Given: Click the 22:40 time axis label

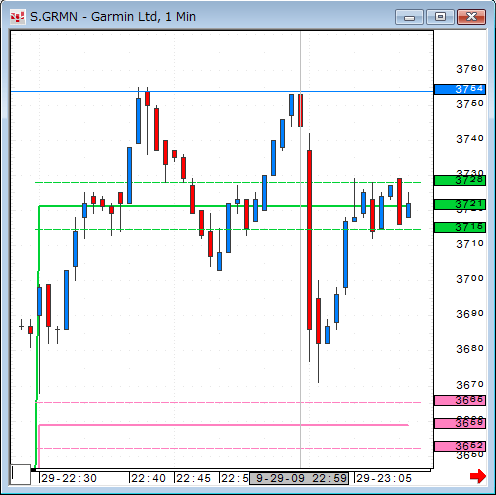Looking at the screenshot, I should click(148, 478).
